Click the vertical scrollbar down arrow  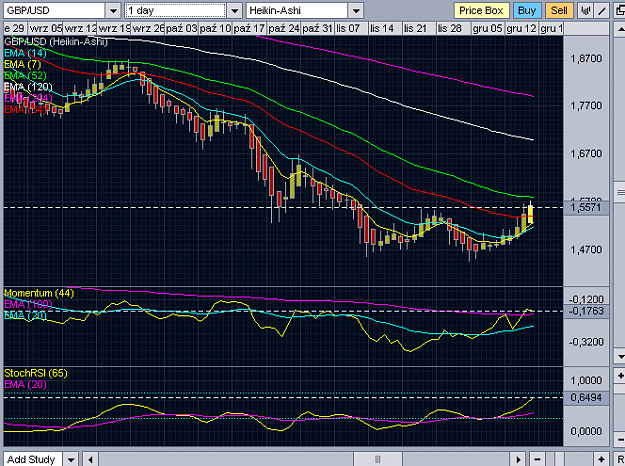(x=619, y=356)
